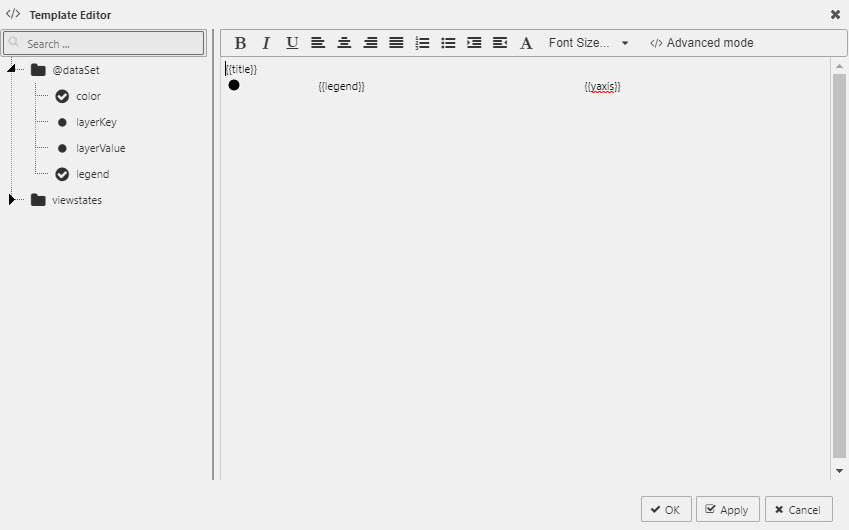Align text to the left

318,43
